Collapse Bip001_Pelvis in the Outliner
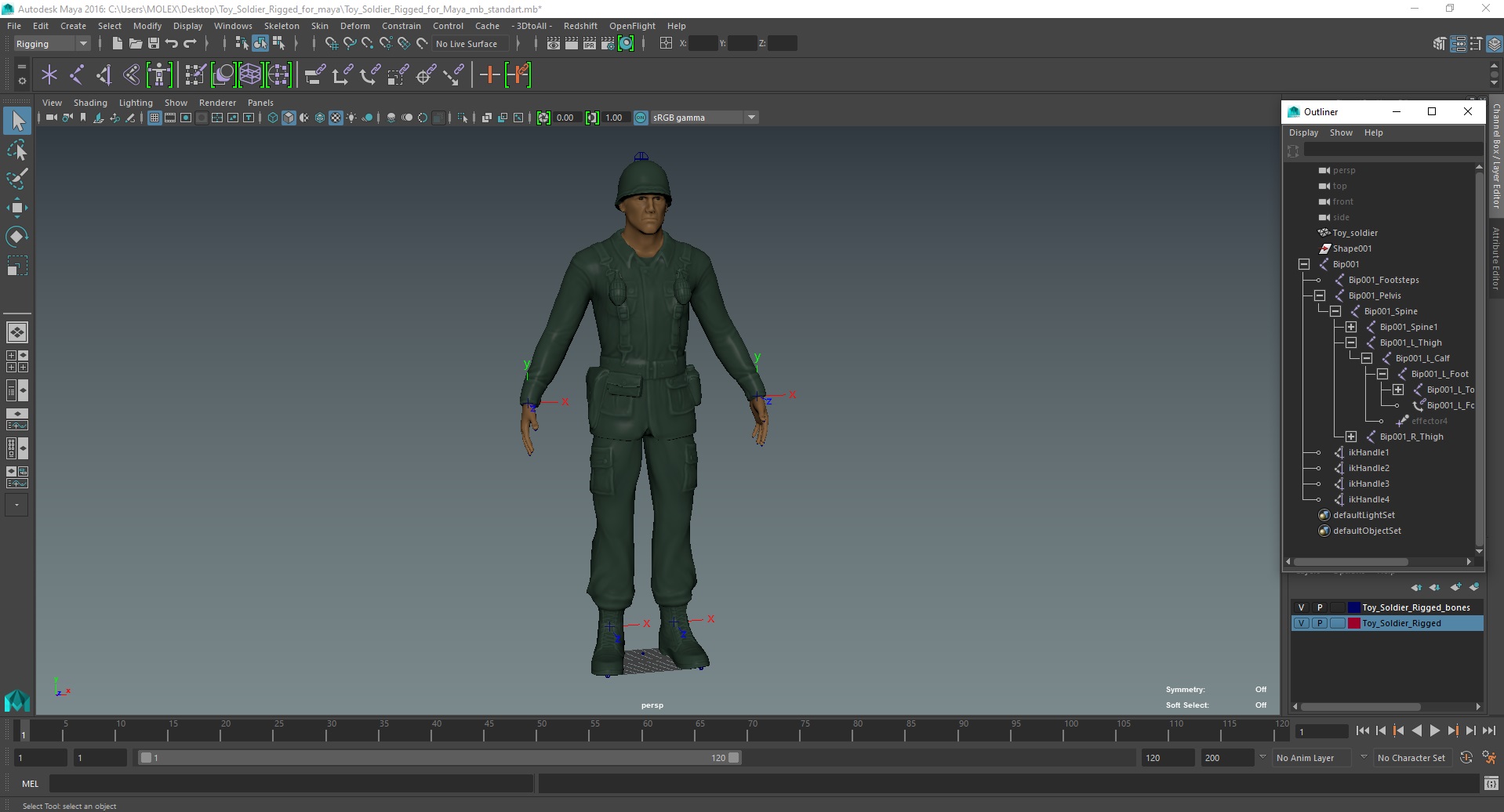The image size is (1504, 812). (1320, 295)
